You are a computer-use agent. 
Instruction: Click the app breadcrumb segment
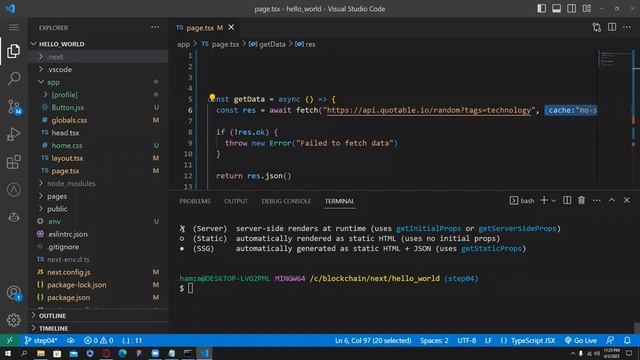click(183, 44)
